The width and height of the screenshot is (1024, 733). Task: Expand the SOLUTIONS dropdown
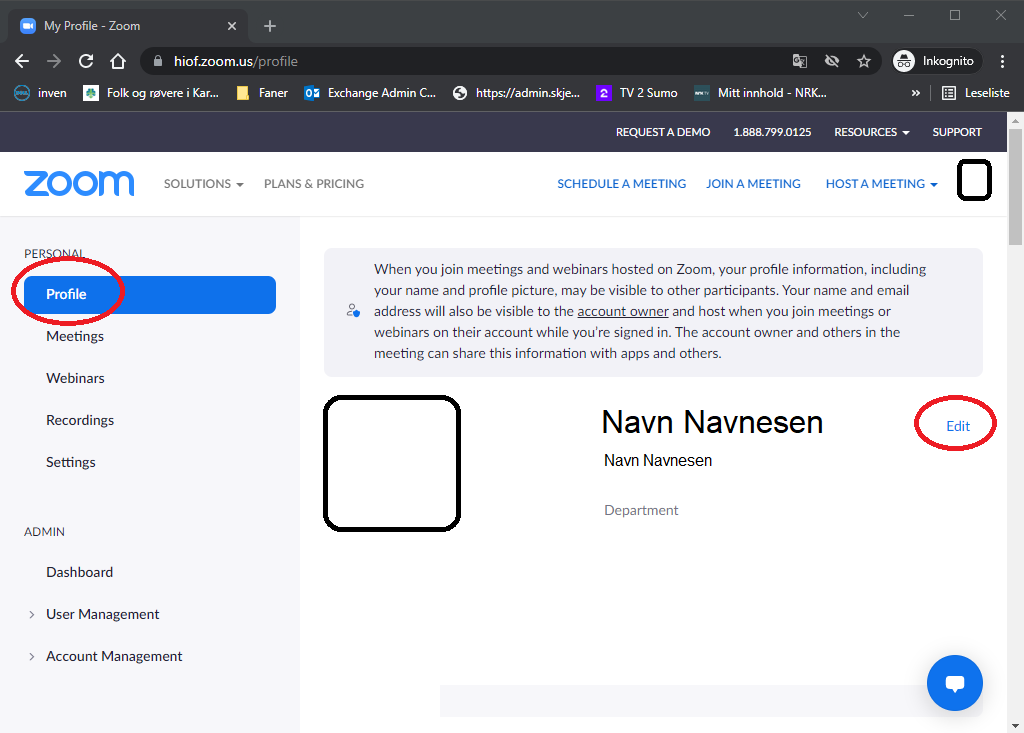point(204,184)
